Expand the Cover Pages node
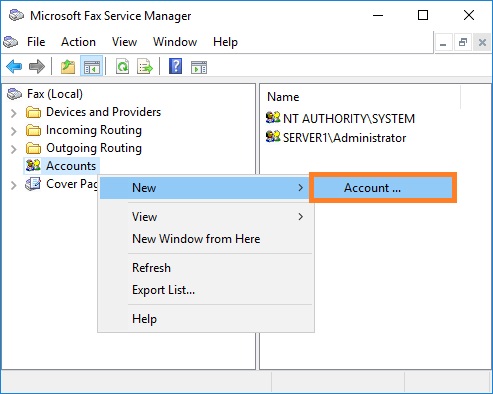Viewport: 493px width, 394px height. click(x=14, y=185)
